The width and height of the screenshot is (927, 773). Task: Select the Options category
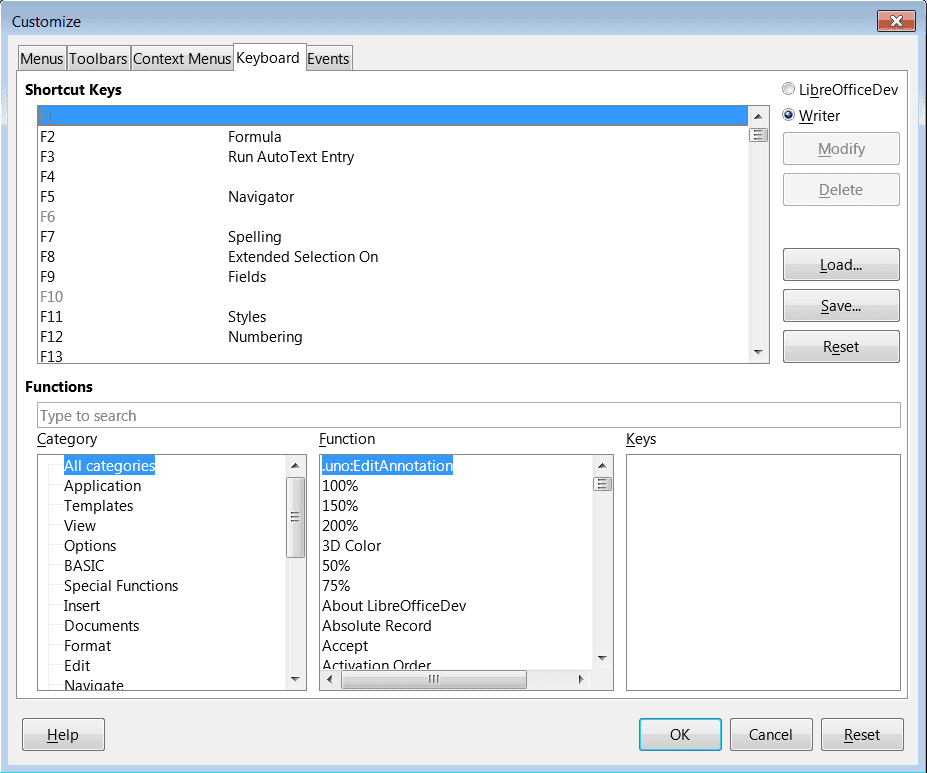[90, 545]
